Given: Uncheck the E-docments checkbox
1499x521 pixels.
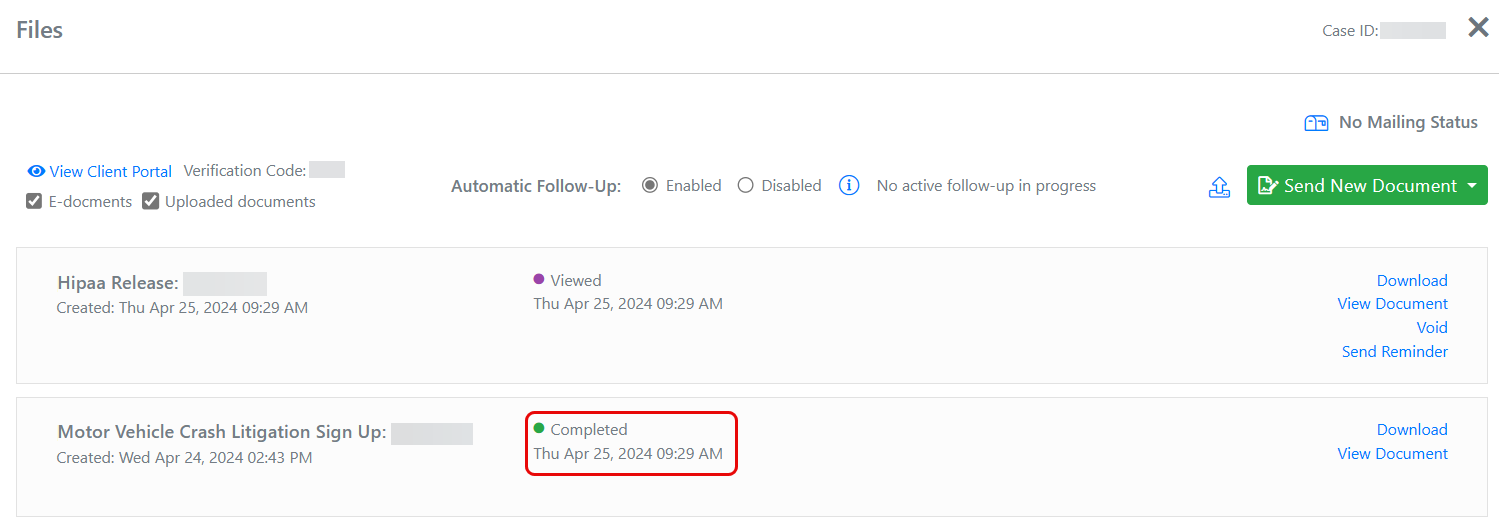Looking at the screenshot, I should pos(34,201).
